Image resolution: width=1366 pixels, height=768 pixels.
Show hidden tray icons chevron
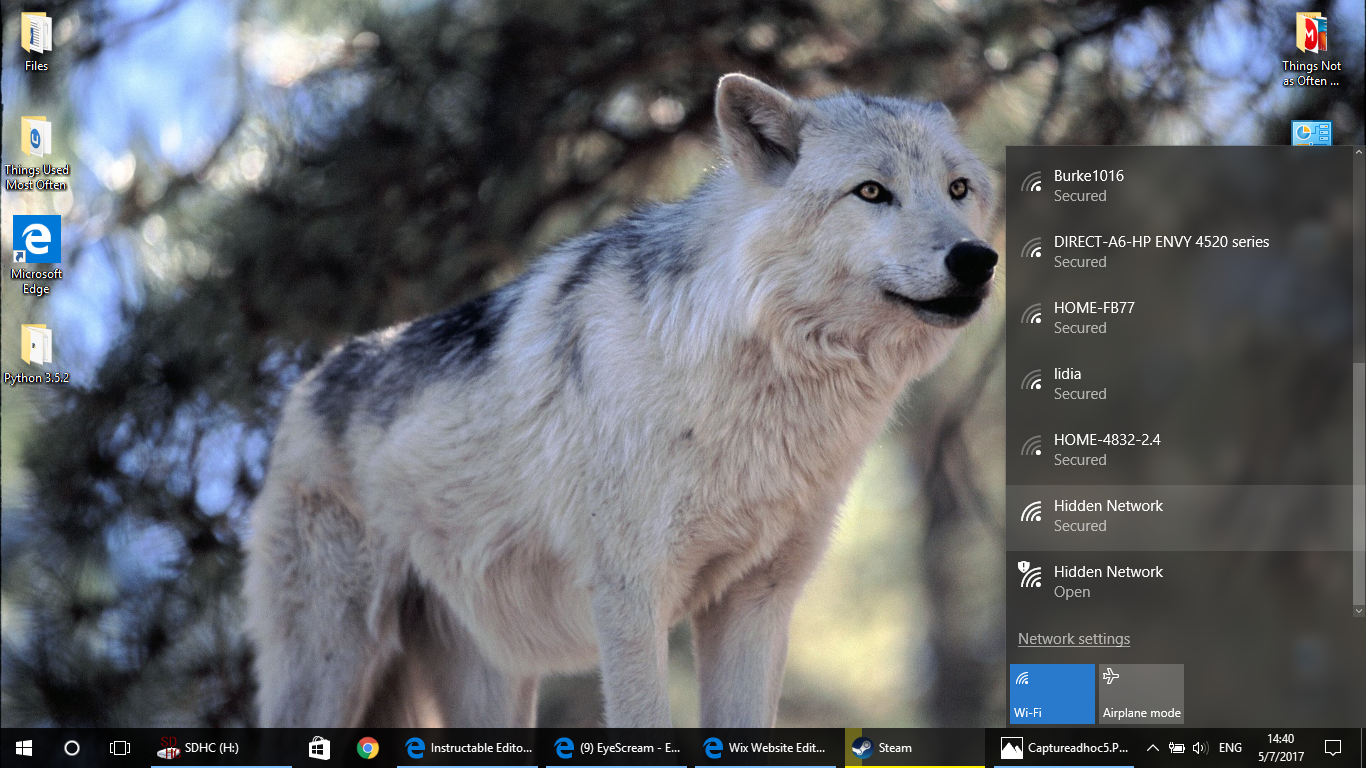pyautogui.click(x=1152, y=747)
